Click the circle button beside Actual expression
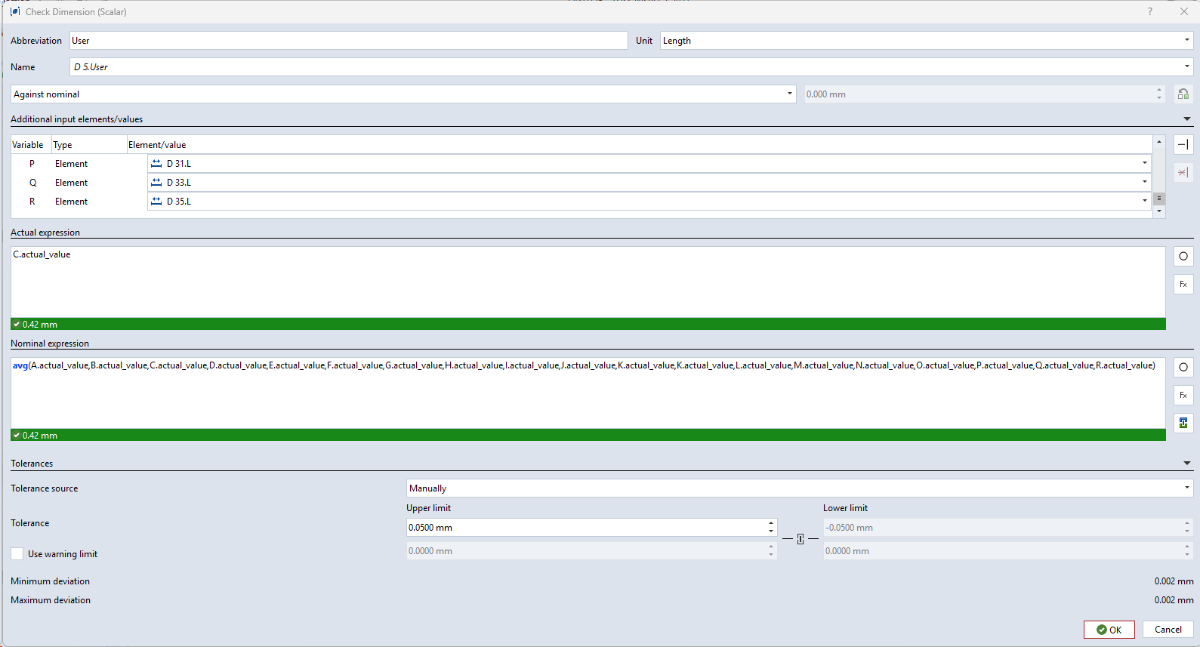Screen dimensions: 1200x647 [1183, 257]
